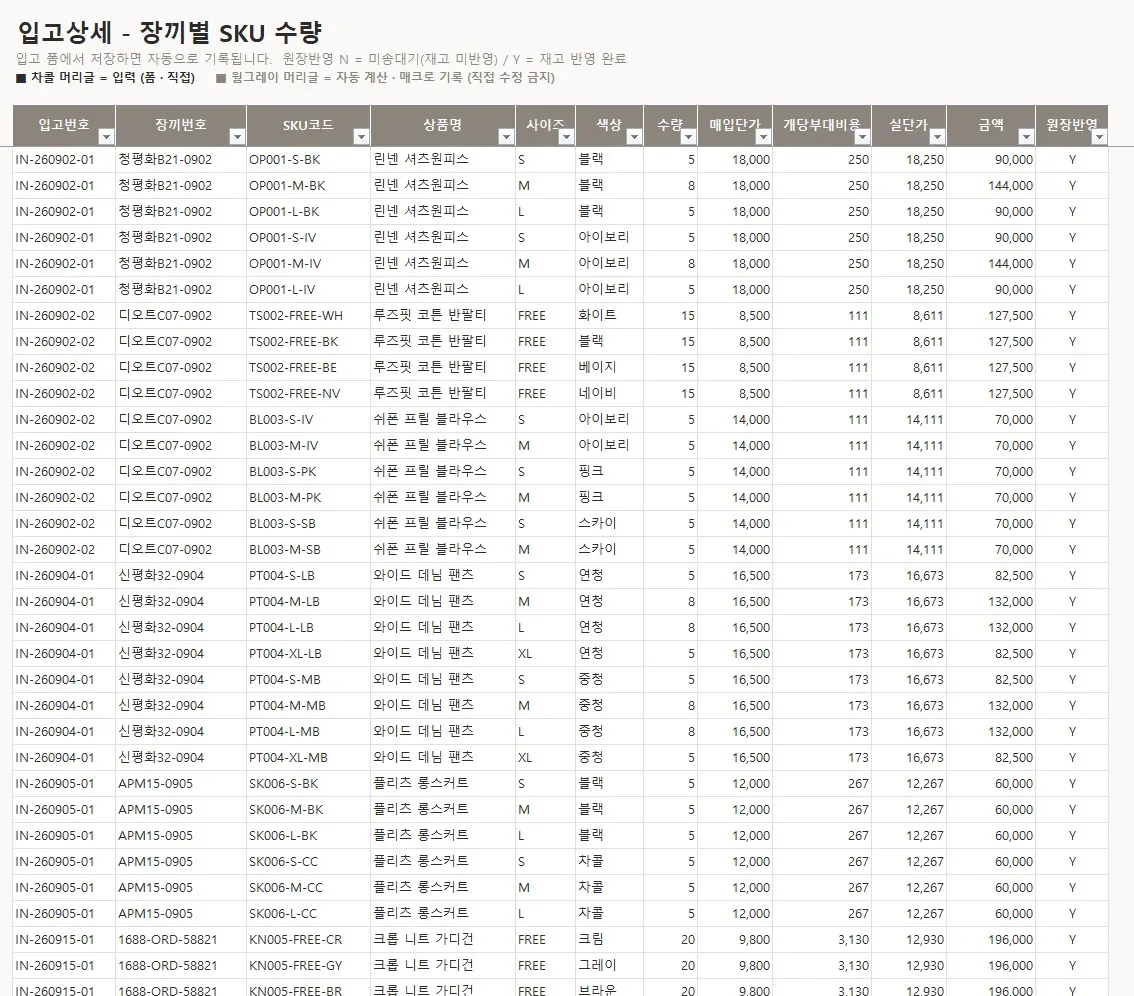This screenshot has width=1134, height=996.
Task: Click 베이지 color cell for TS002-FREE-BE
Action: 609,368
